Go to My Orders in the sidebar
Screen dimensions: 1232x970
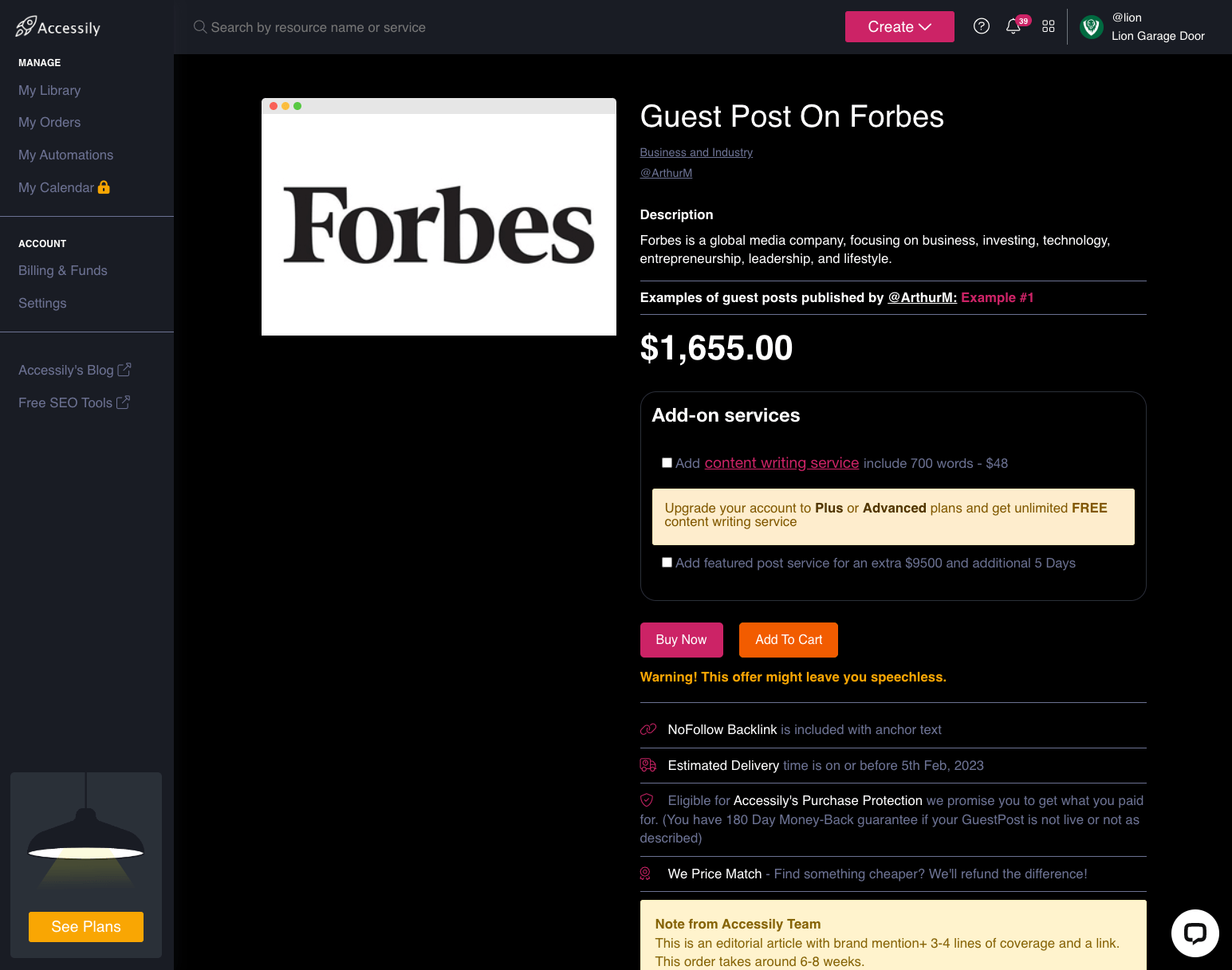[x=49, y=122]
